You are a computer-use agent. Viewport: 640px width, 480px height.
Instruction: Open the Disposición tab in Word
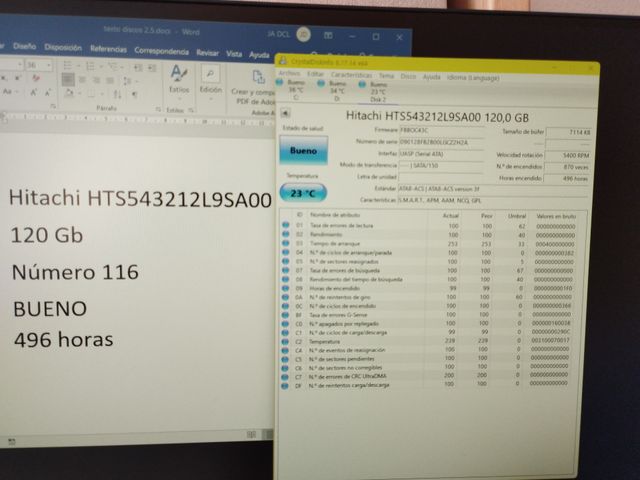tap(63, 47)
